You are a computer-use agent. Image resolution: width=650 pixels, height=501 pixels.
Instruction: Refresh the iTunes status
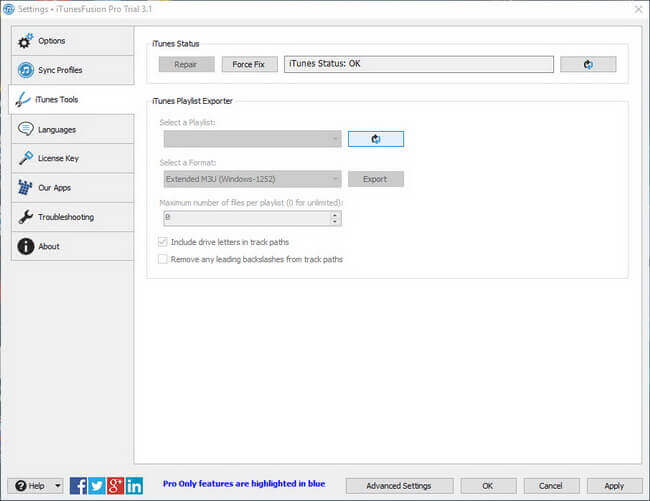point(588,64)
